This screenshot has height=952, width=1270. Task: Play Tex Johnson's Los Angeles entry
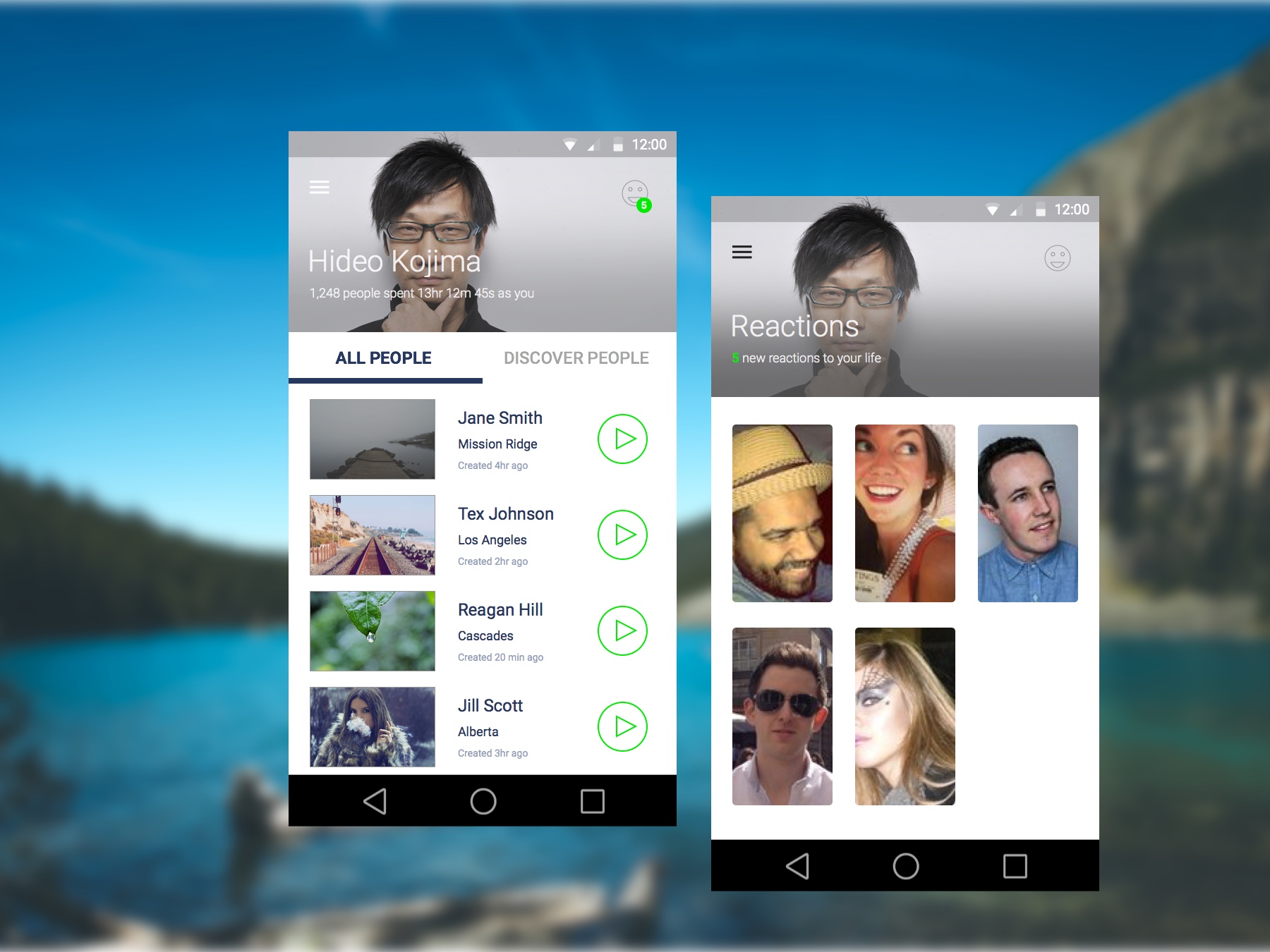[x=622, y=535]
